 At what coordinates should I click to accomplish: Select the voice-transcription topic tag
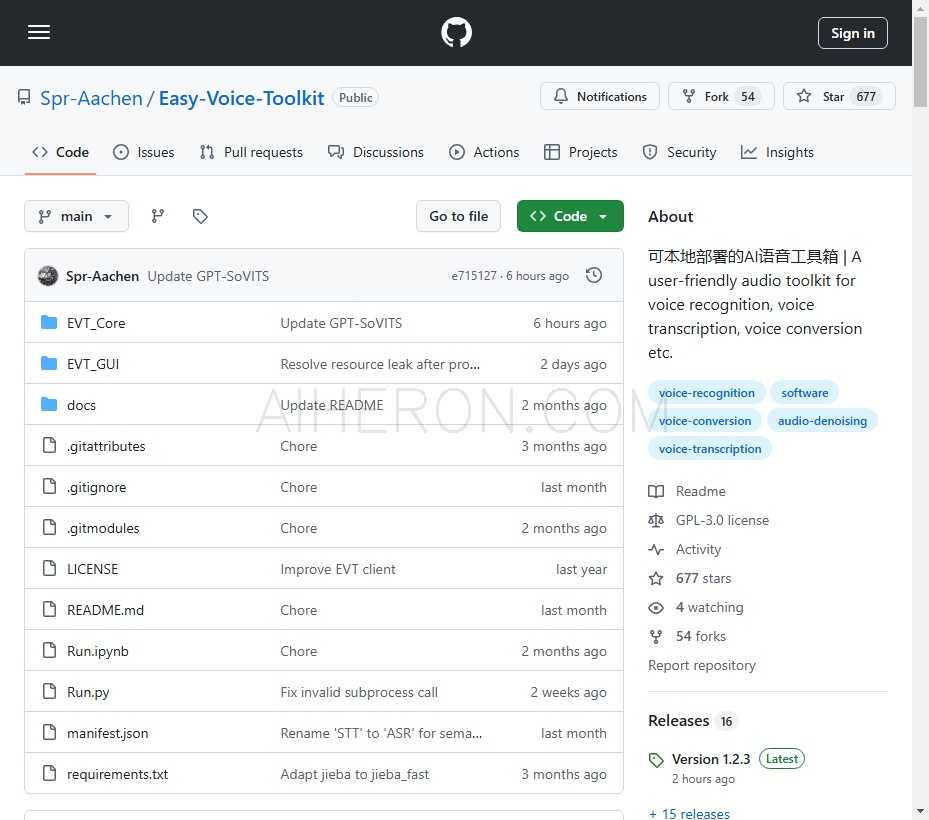click(x=710, y=449)
